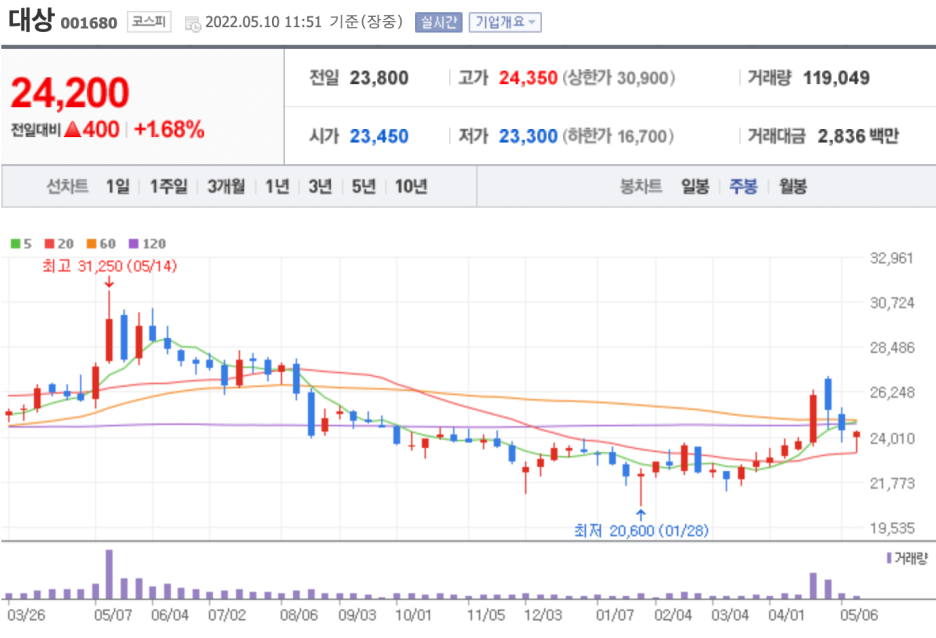Screen dimensions: 936x638
Task: Open the 기업개요 dropdown
Action: (505, 22)
